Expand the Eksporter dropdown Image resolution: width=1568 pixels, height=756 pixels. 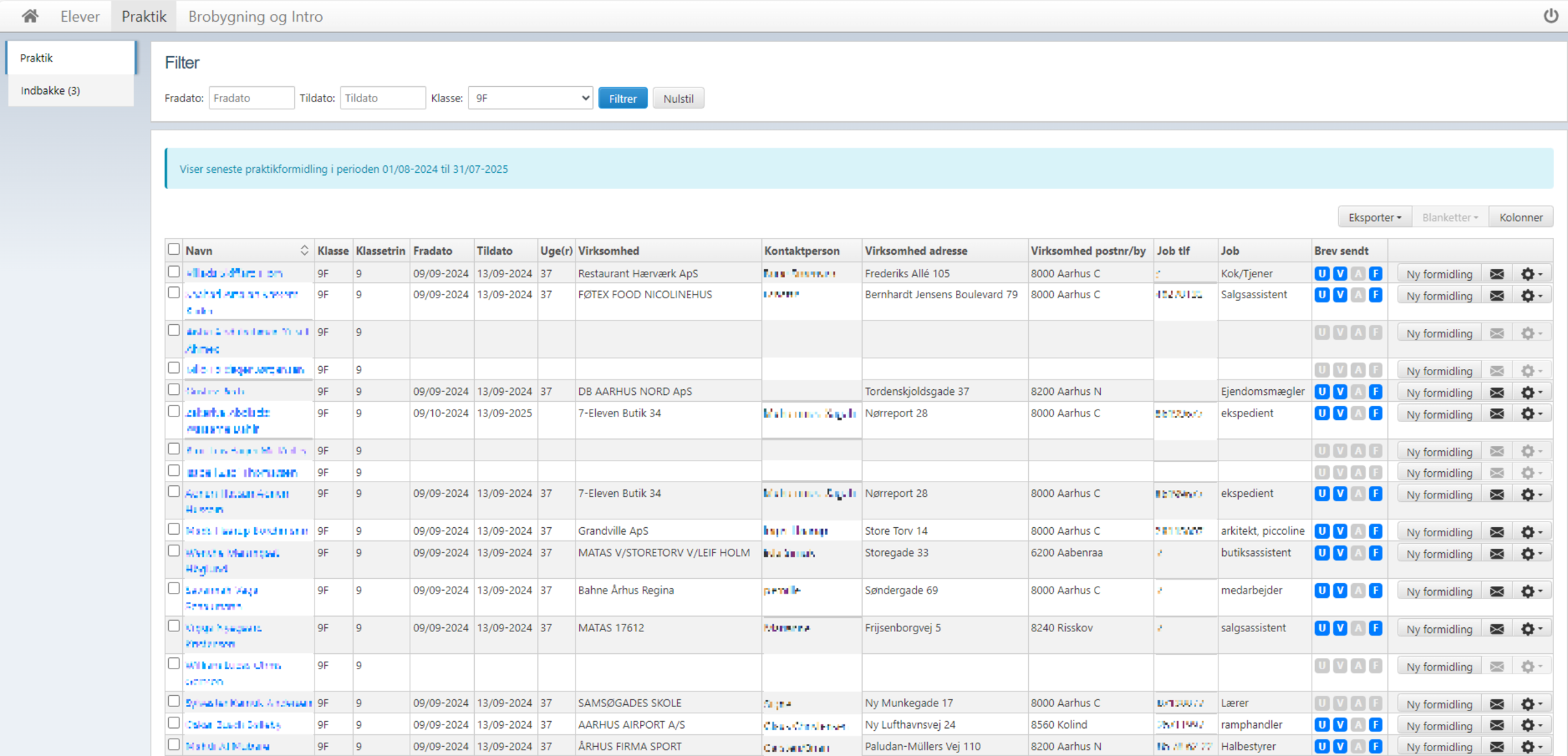1374,218
